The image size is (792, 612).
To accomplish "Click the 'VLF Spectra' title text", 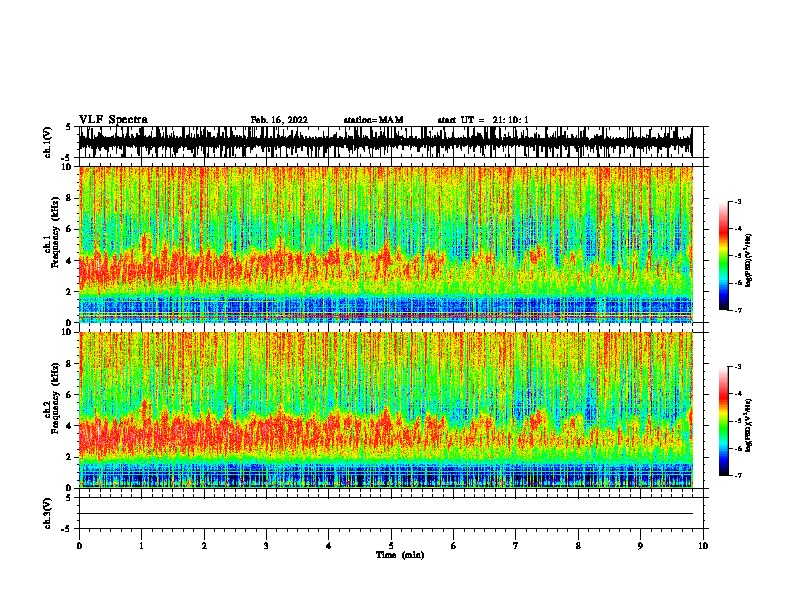I will tap(113, 120).
